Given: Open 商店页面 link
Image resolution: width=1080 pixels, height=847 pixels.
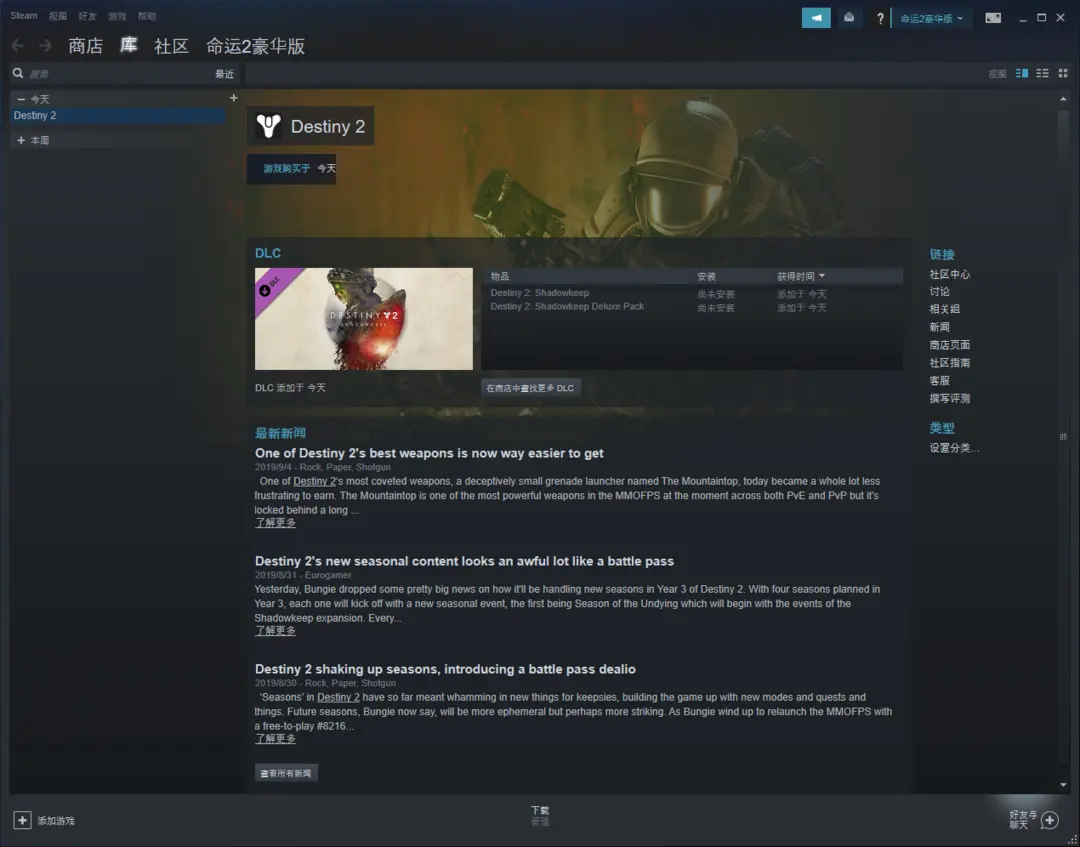Looking at the screenshot, I should (949, 345).
